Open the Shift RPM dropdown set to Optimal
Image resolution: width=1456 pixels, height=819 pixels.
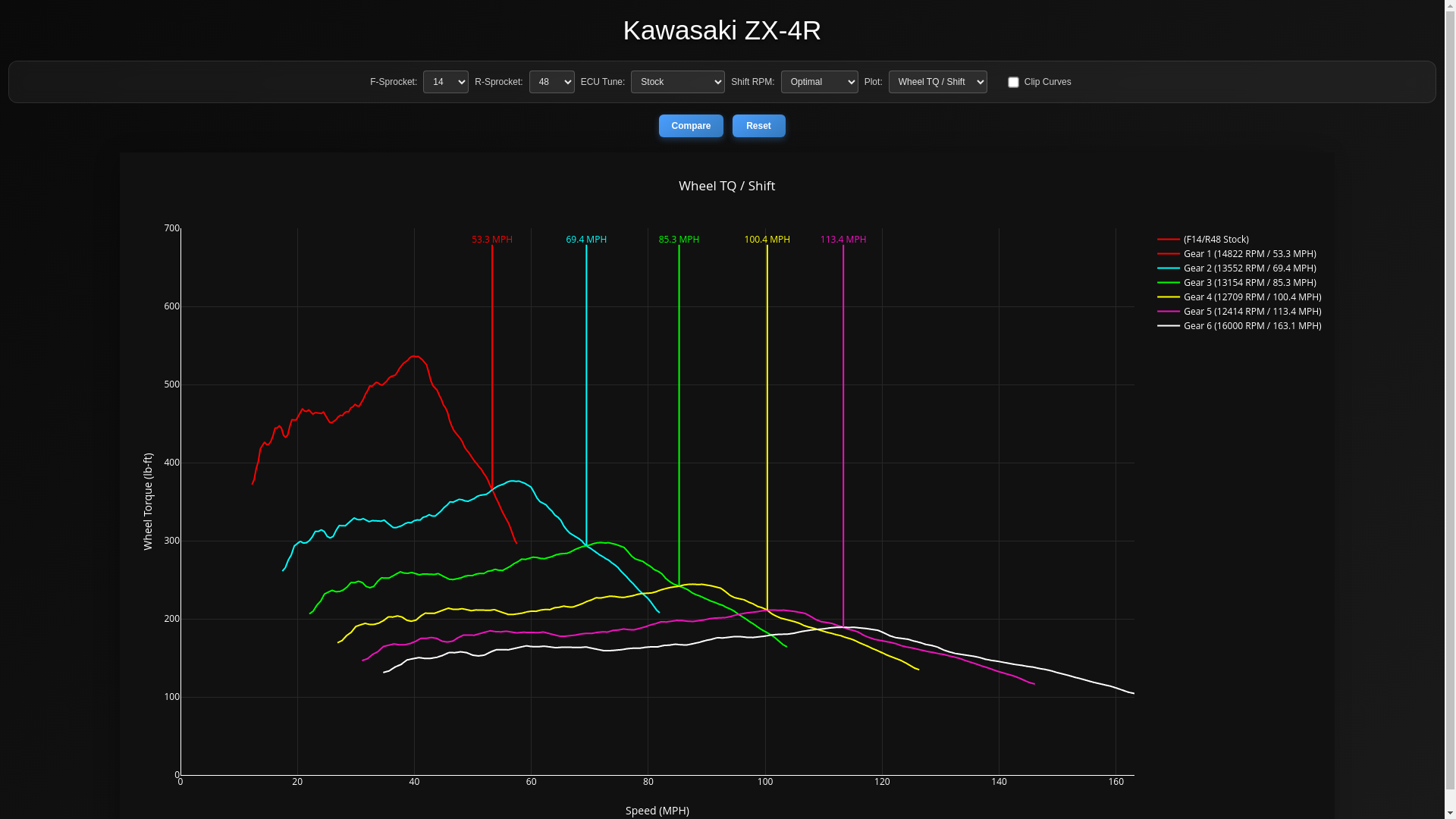[819, 82]
